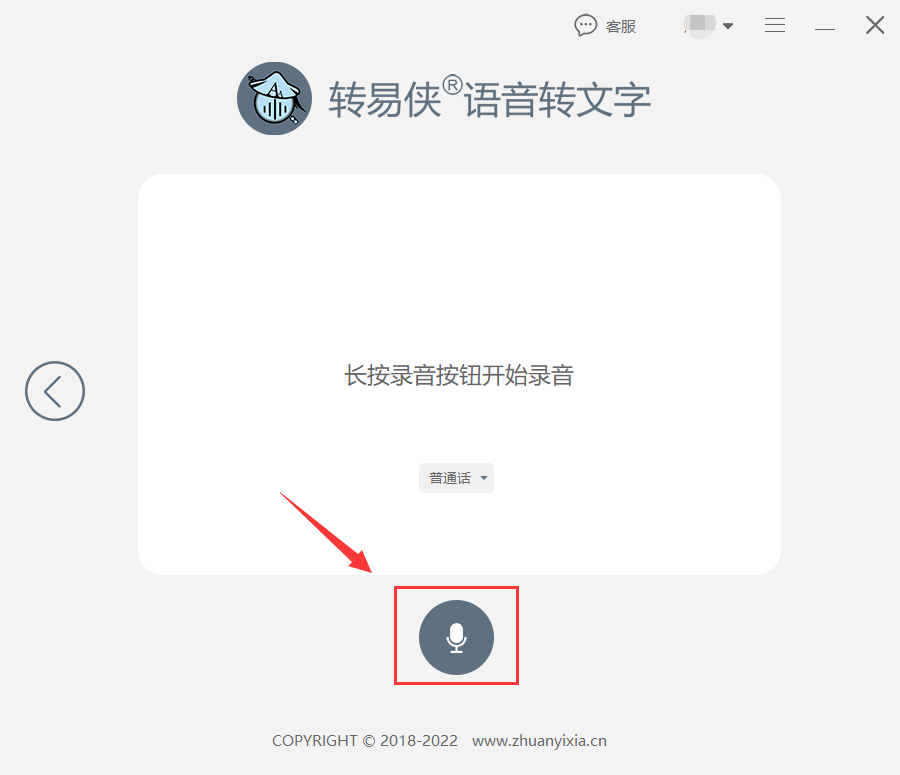900x775 pixels.
Task: Go back using the circular left arrow
Action: click(55, 391)
